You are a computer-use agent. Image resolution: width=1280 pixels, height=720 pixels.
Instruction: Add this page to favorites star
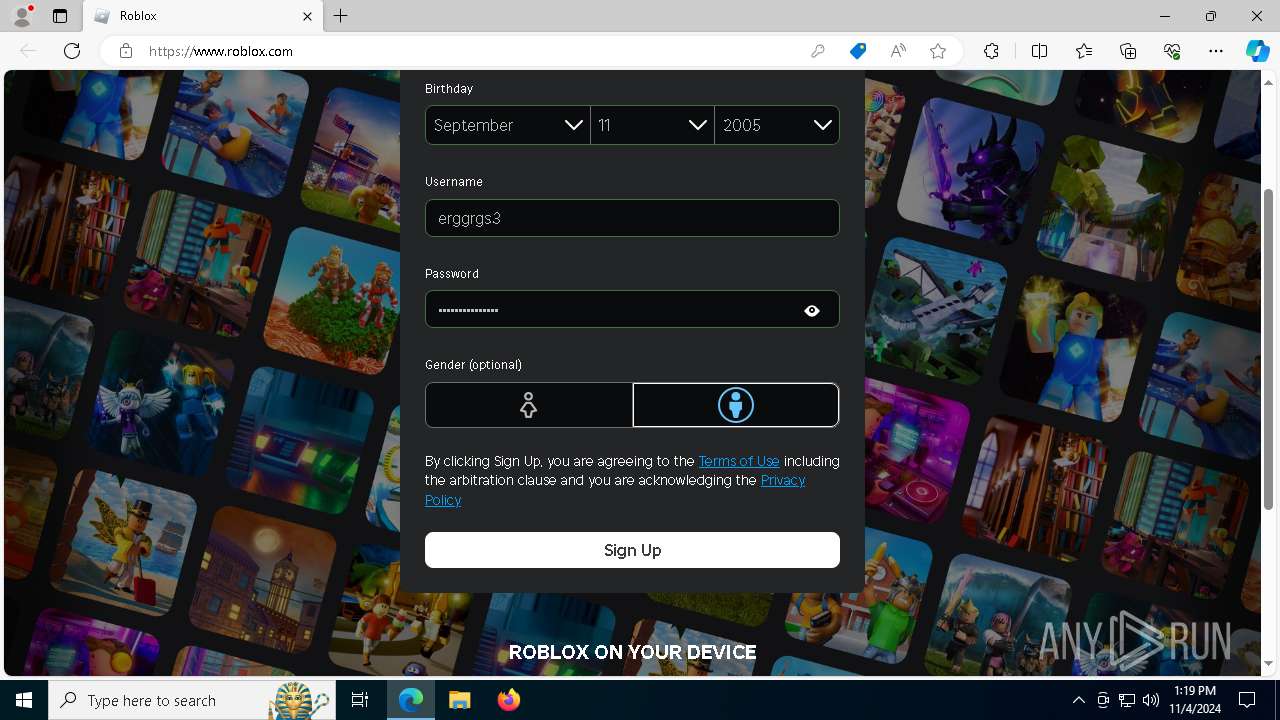pos(938,51)
